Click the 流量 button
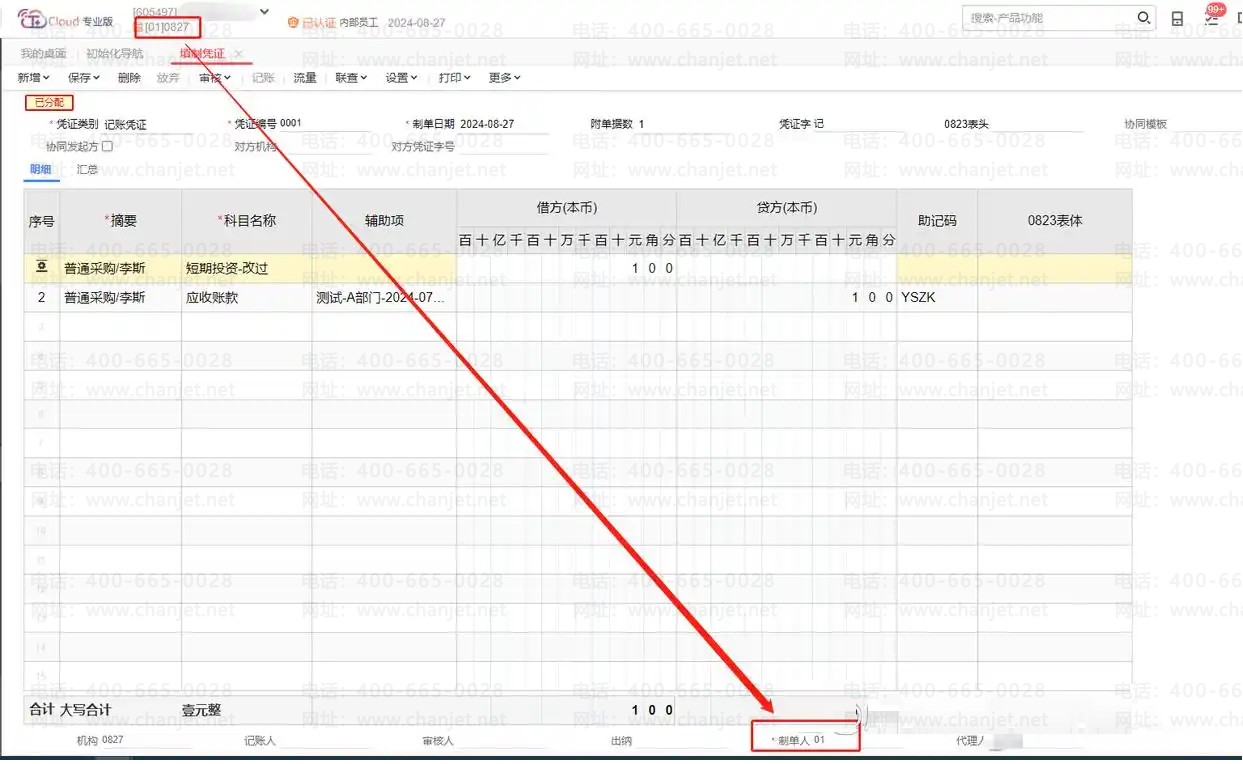Screen dimensions: 1243x764 click(x=305, y=78)
